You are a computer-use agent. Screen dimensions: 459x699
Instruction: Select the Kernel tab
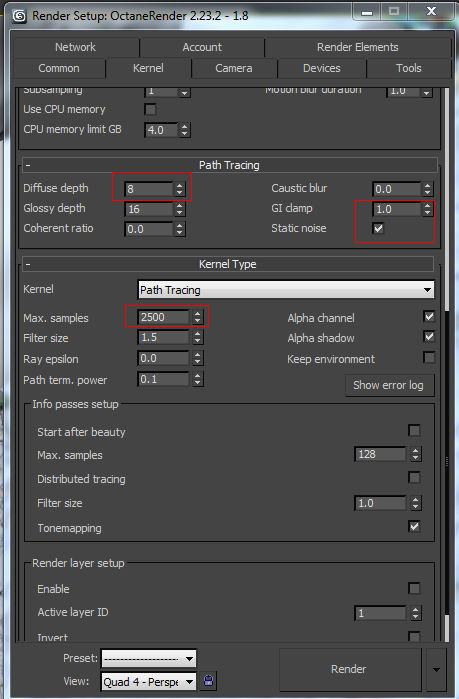[148, 68]
